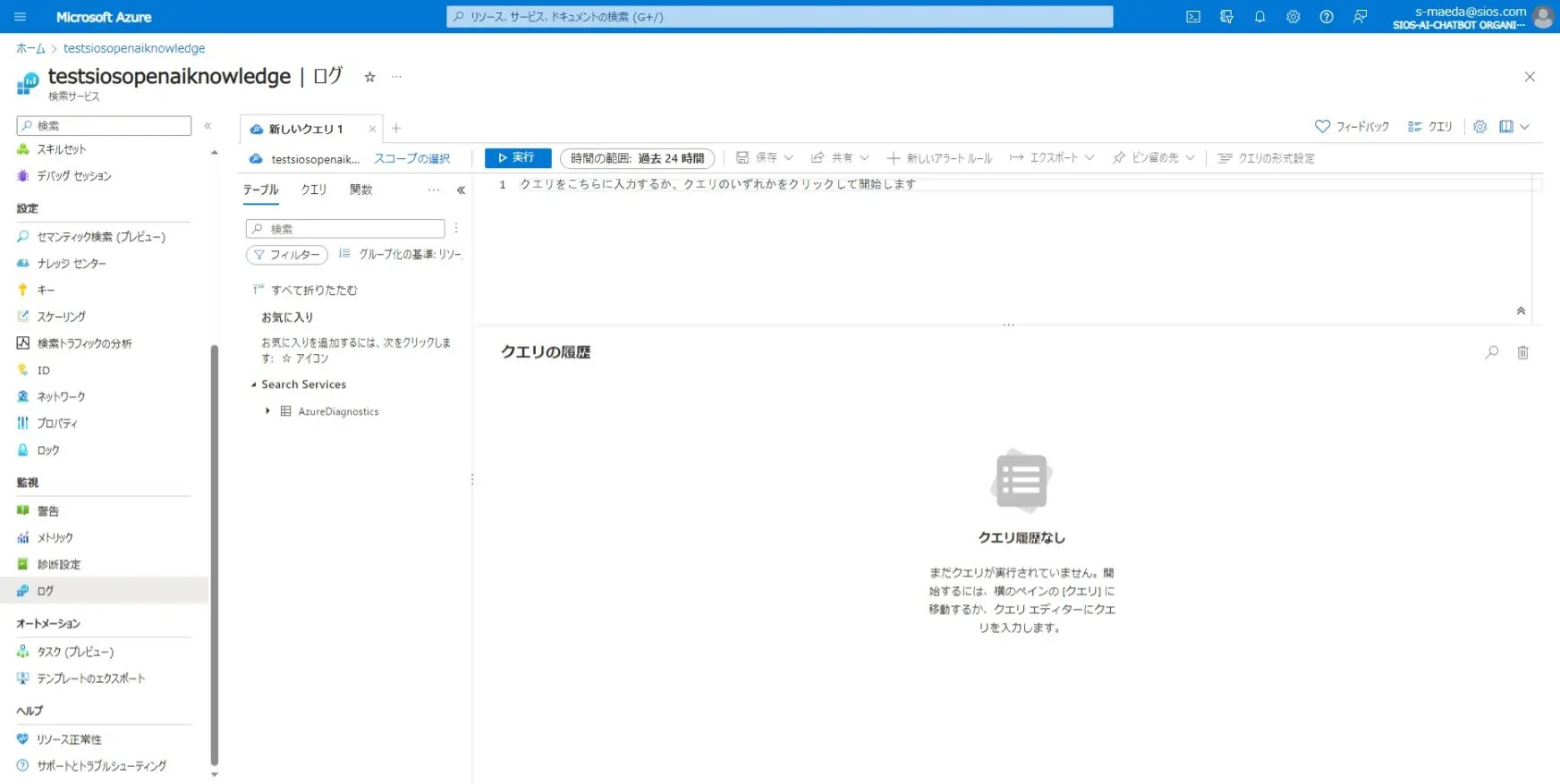Switch to the クエリ tab in side pane
1560x784 pixels.
[314, 190]
